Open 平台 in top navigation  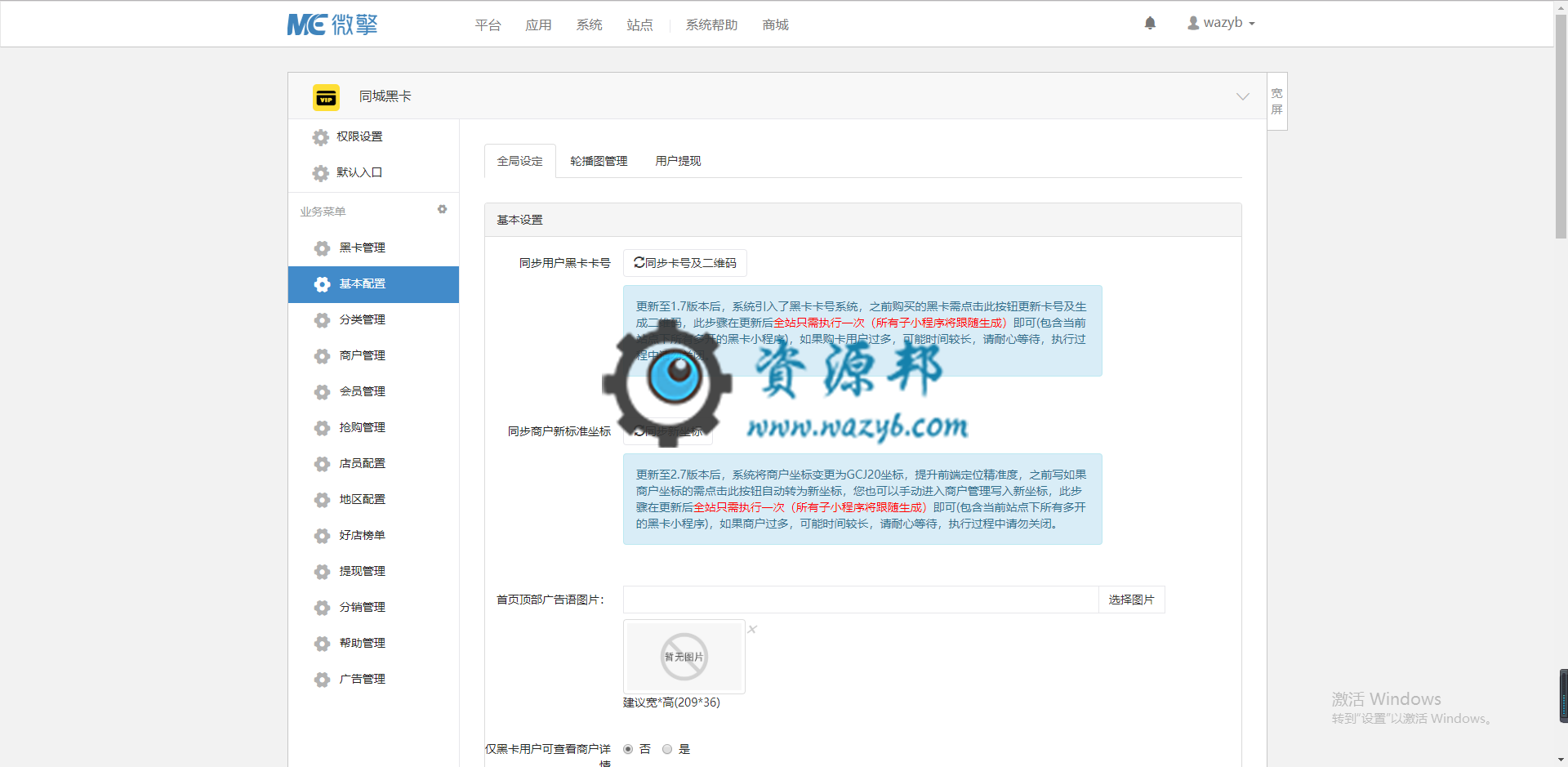pos(488,25)
